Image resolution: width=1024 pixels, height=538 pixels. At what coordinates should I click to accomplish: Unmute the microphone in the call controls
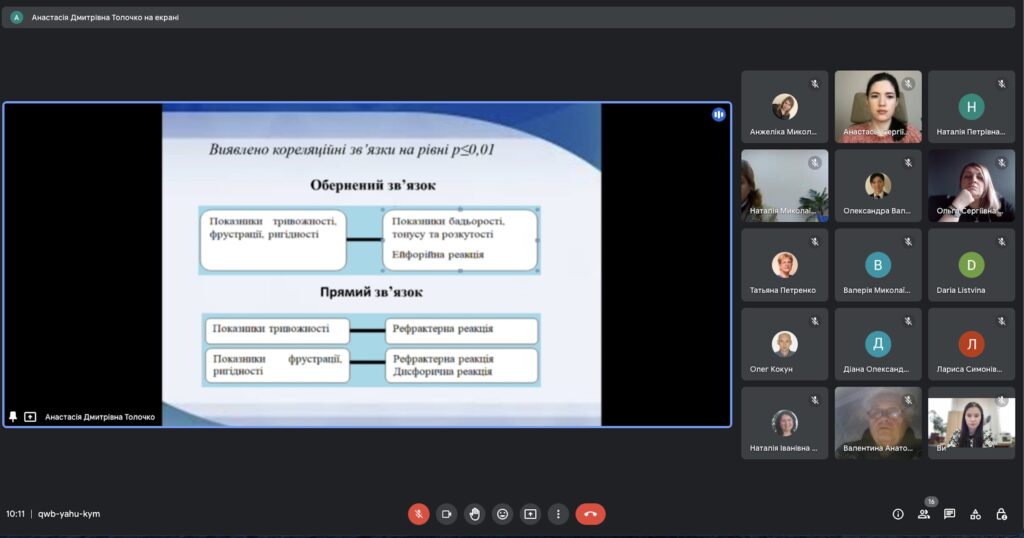point(418,514)
